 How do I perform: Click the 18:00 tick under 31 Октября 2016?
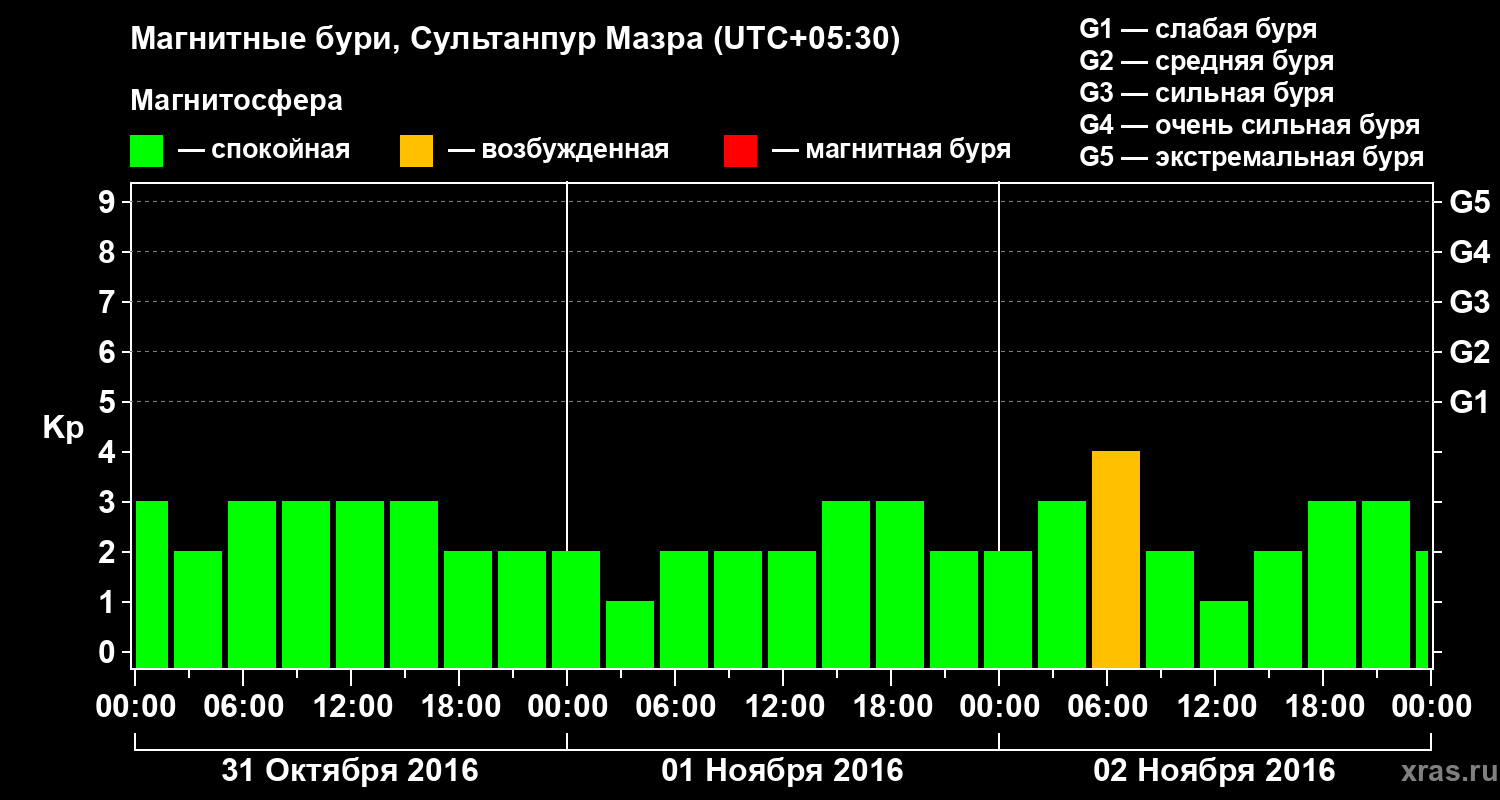click(460, 707)
